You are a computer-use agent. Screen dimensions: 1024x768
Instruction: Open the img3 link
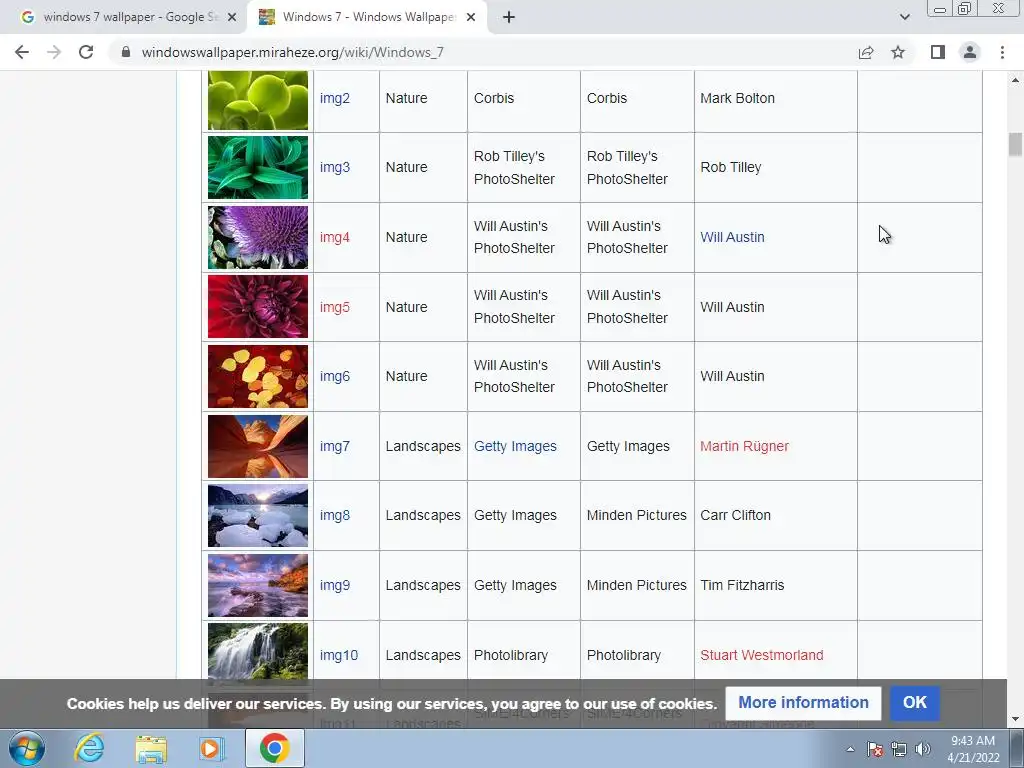tap(335, 167)
